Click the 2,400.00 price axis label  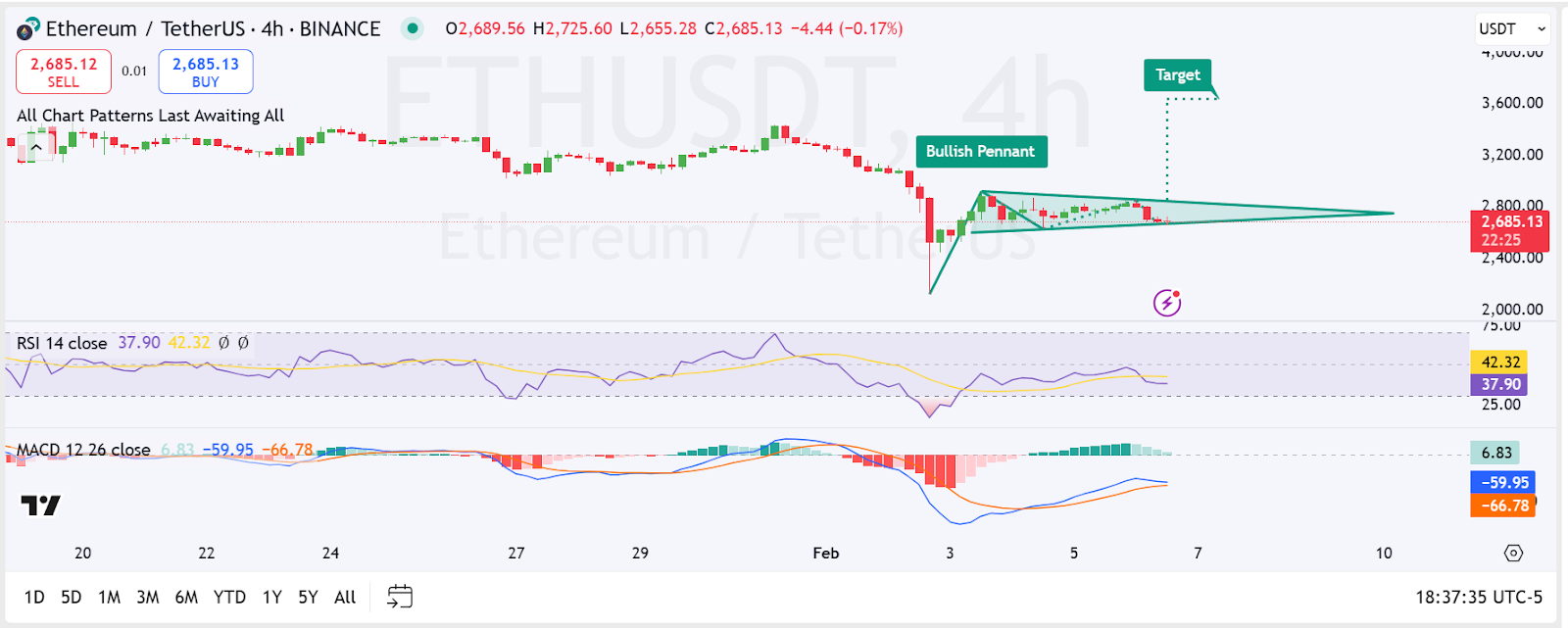1512,258
